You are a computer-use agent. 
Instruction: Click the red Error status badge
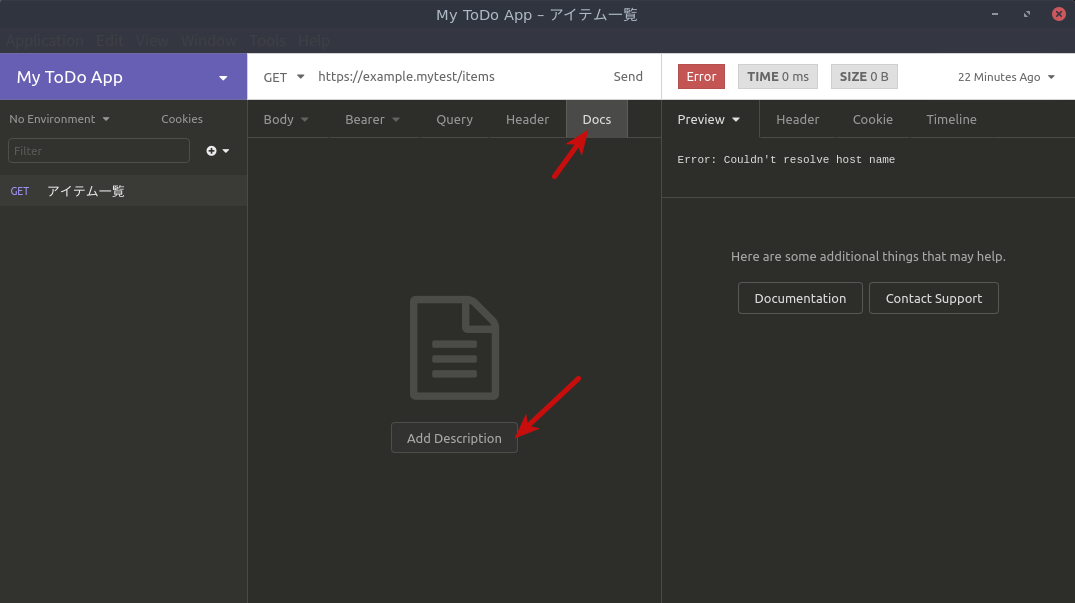(x=700, y=76)
